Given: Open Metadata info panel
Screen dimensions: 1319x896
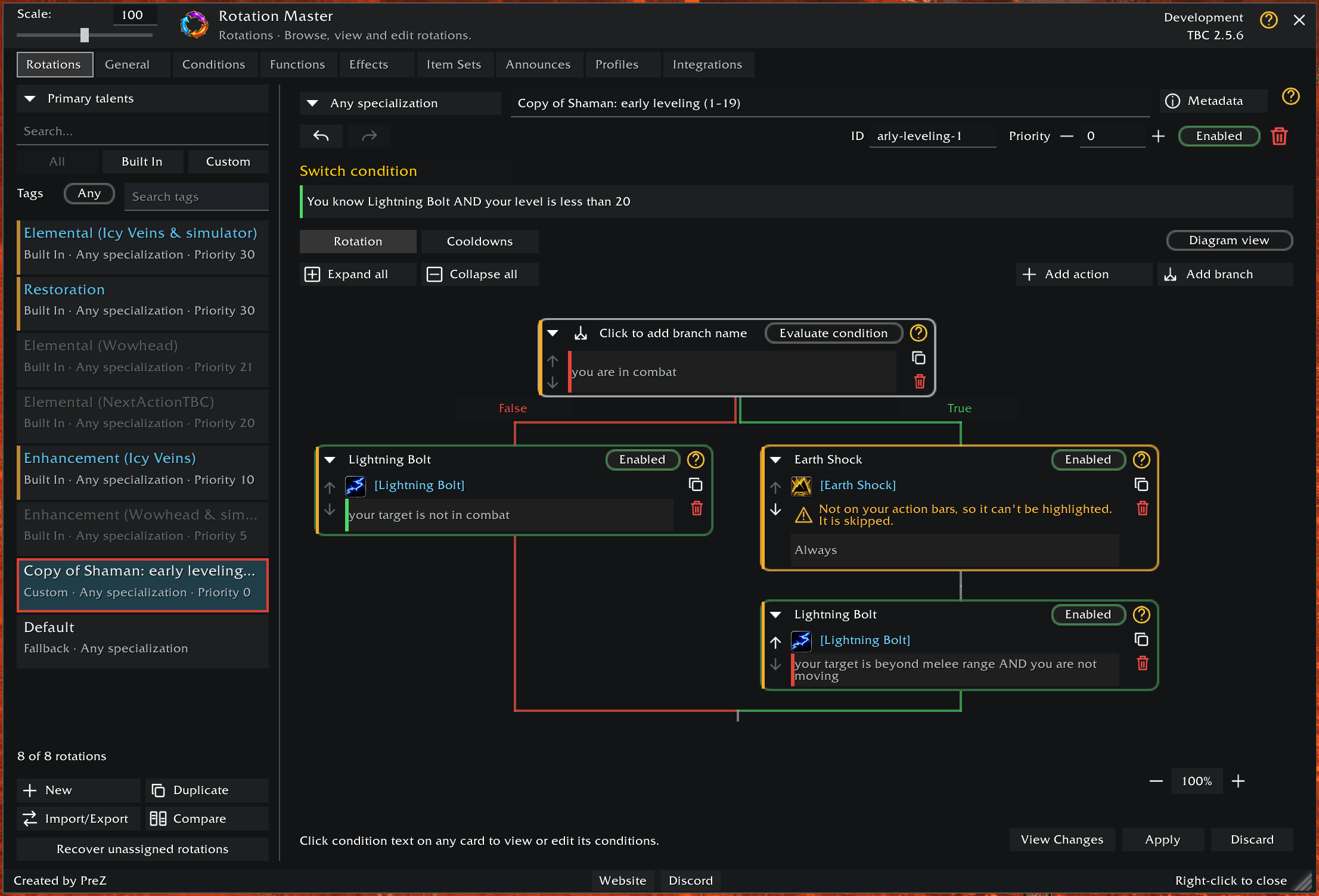Looking at the screenshot, I should point(1214,101).
